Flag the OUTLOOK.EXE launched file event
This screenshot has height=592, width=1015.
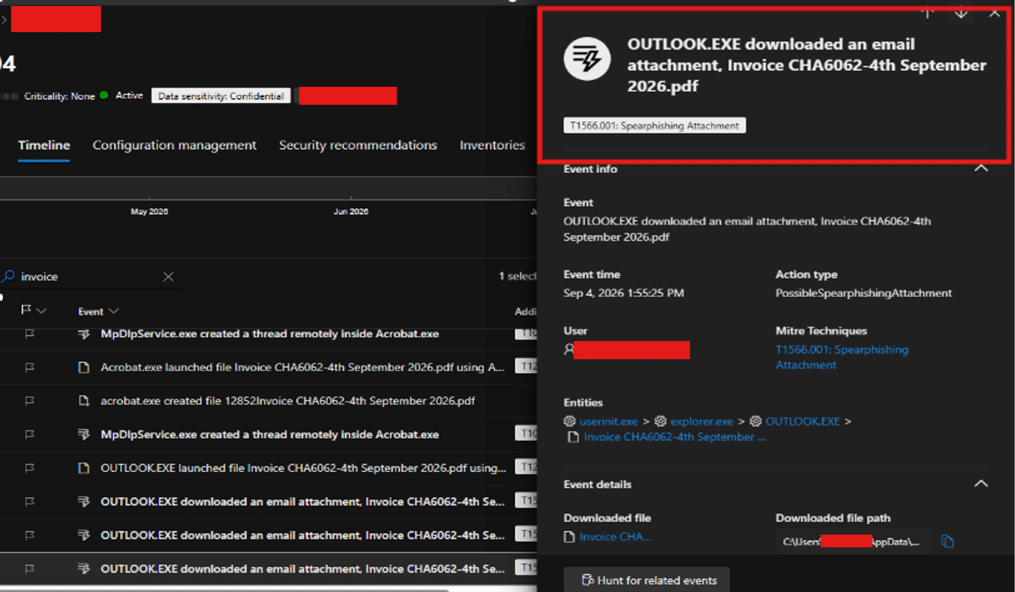[29, 468]
